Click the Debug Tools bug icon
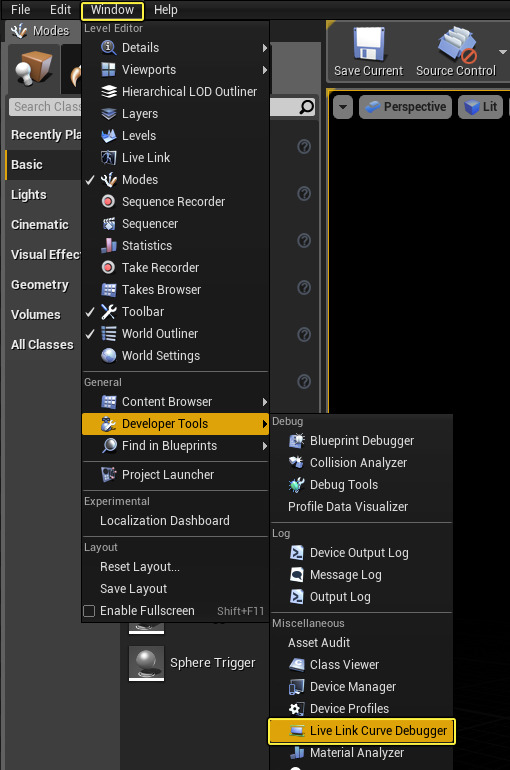 click(x=296, y=485)
